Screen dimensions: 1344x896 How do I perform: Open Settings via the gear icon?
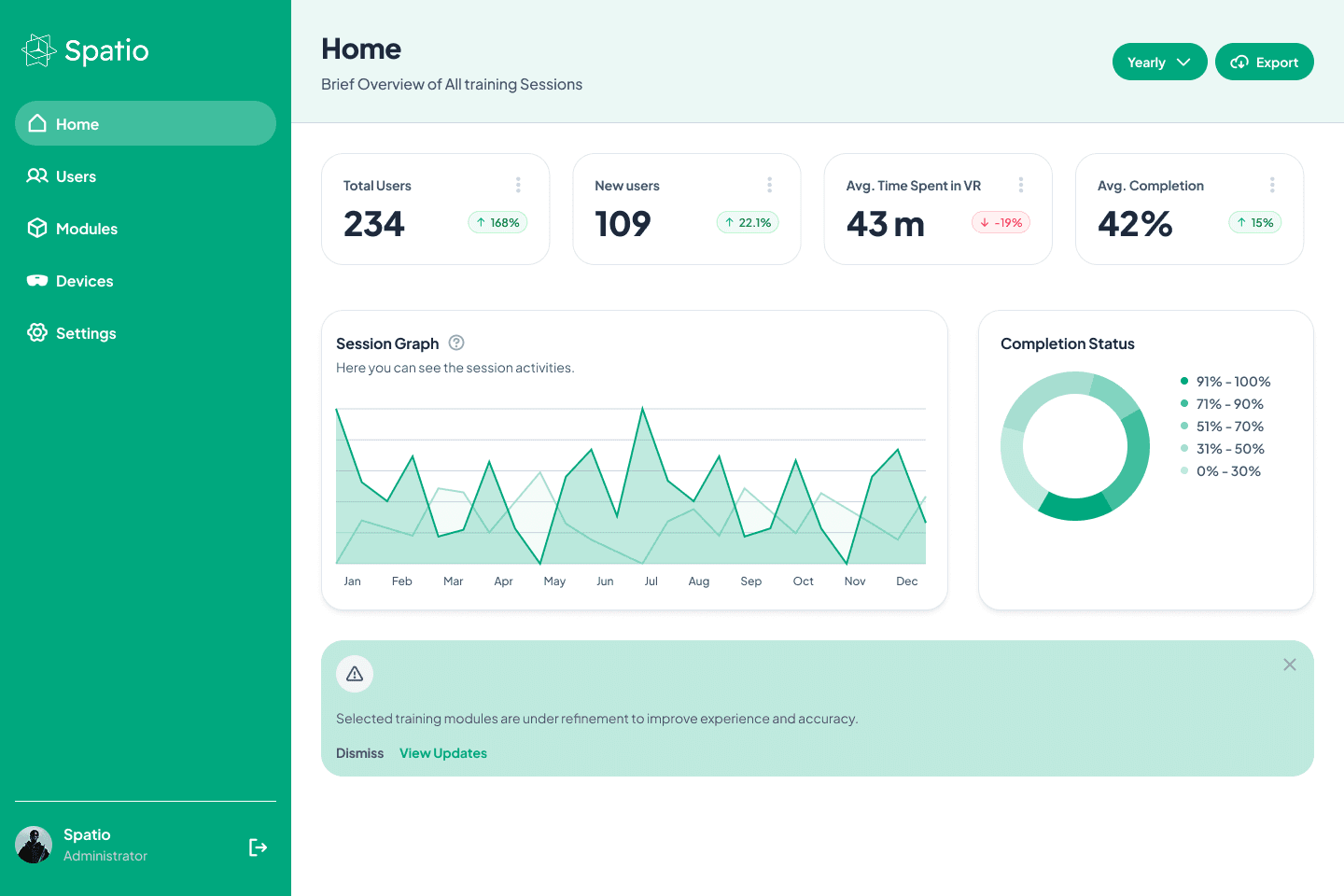(37, 332)
